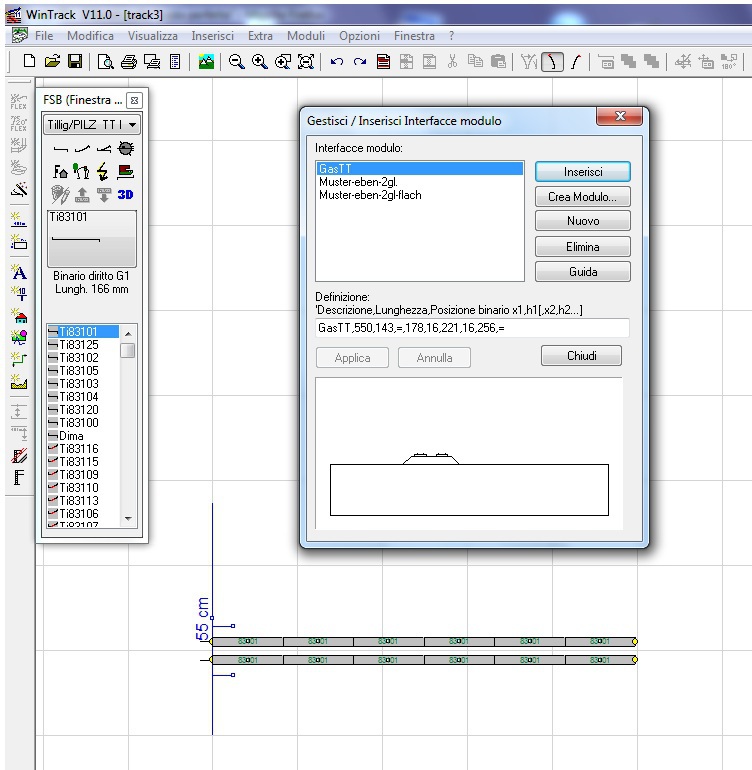Image resolution: width=752 pixels, height=770 pixels.
Task: Click the New file toolbar icon
Action: [29, 61]
